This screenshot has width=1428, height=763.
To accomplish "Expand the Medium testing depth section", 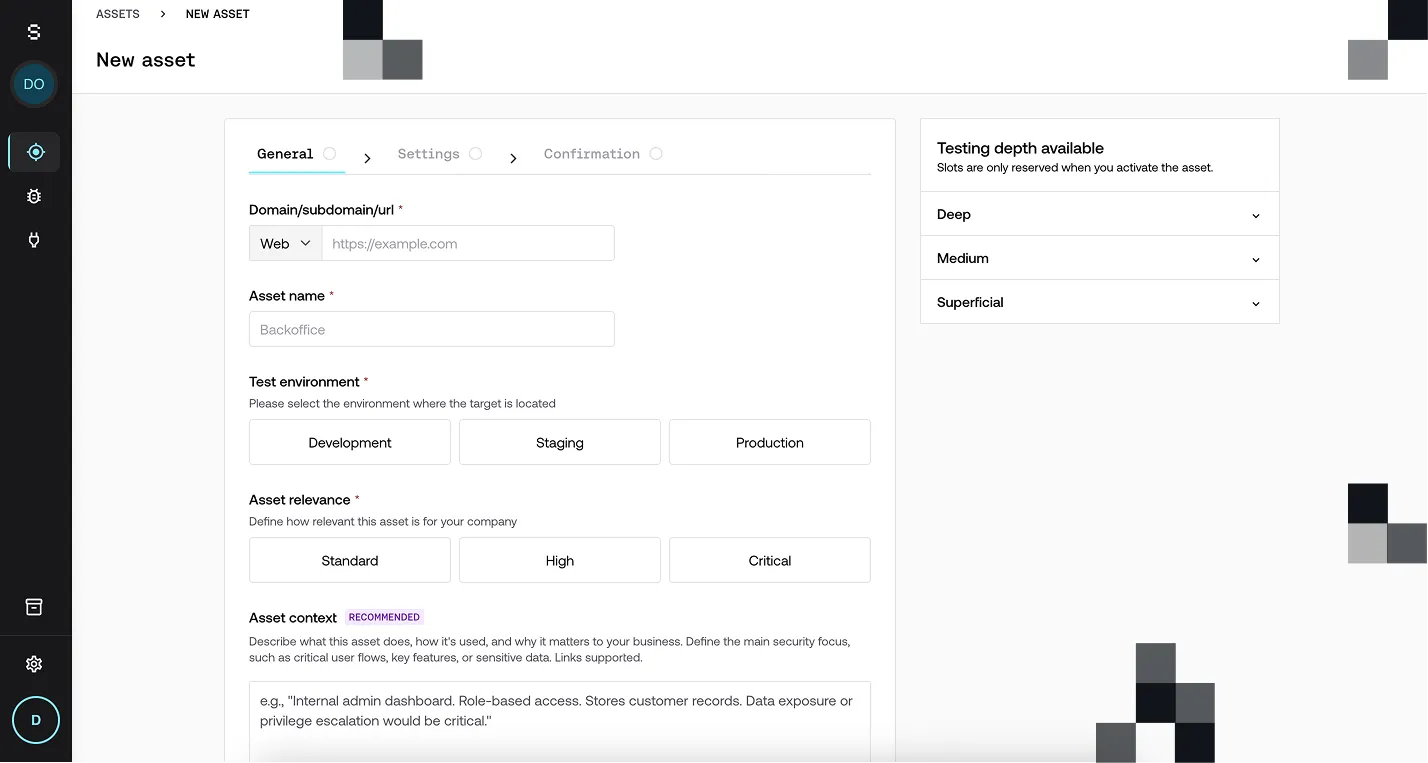I will tap(1100, 258).
